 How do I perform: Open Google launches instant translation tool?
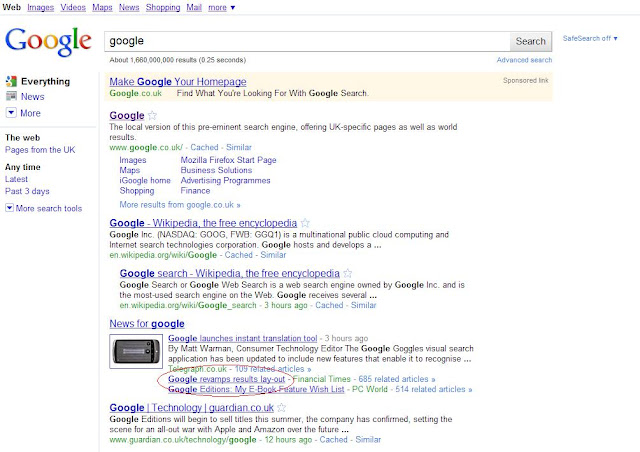(x=242, y=338)
